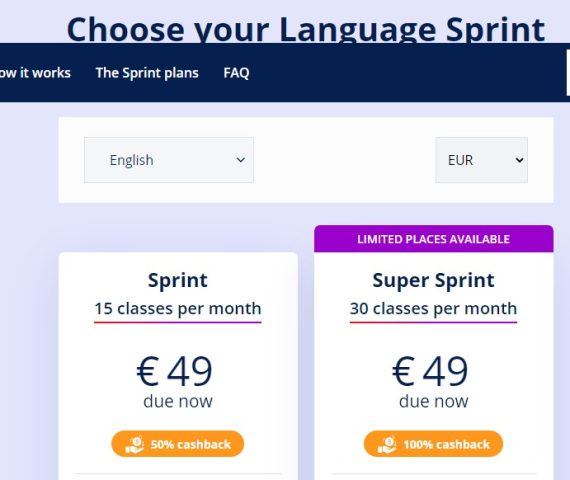The width and height of the screenshot is (570, 480).
Task: Click the 50% cashback badge
Action: (177, 444)
